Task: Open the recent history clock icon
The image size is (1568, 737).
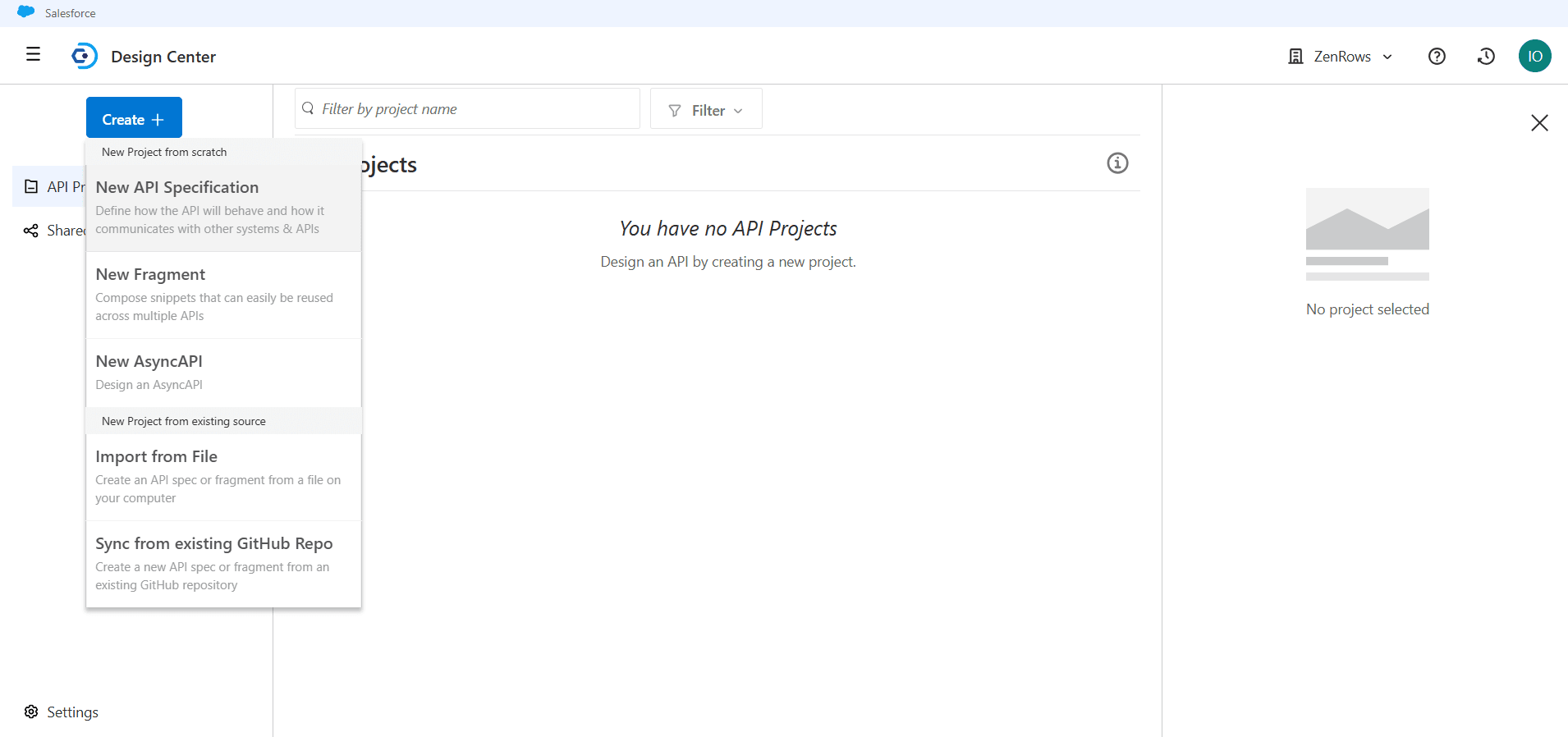Action: coord(1486,56)
